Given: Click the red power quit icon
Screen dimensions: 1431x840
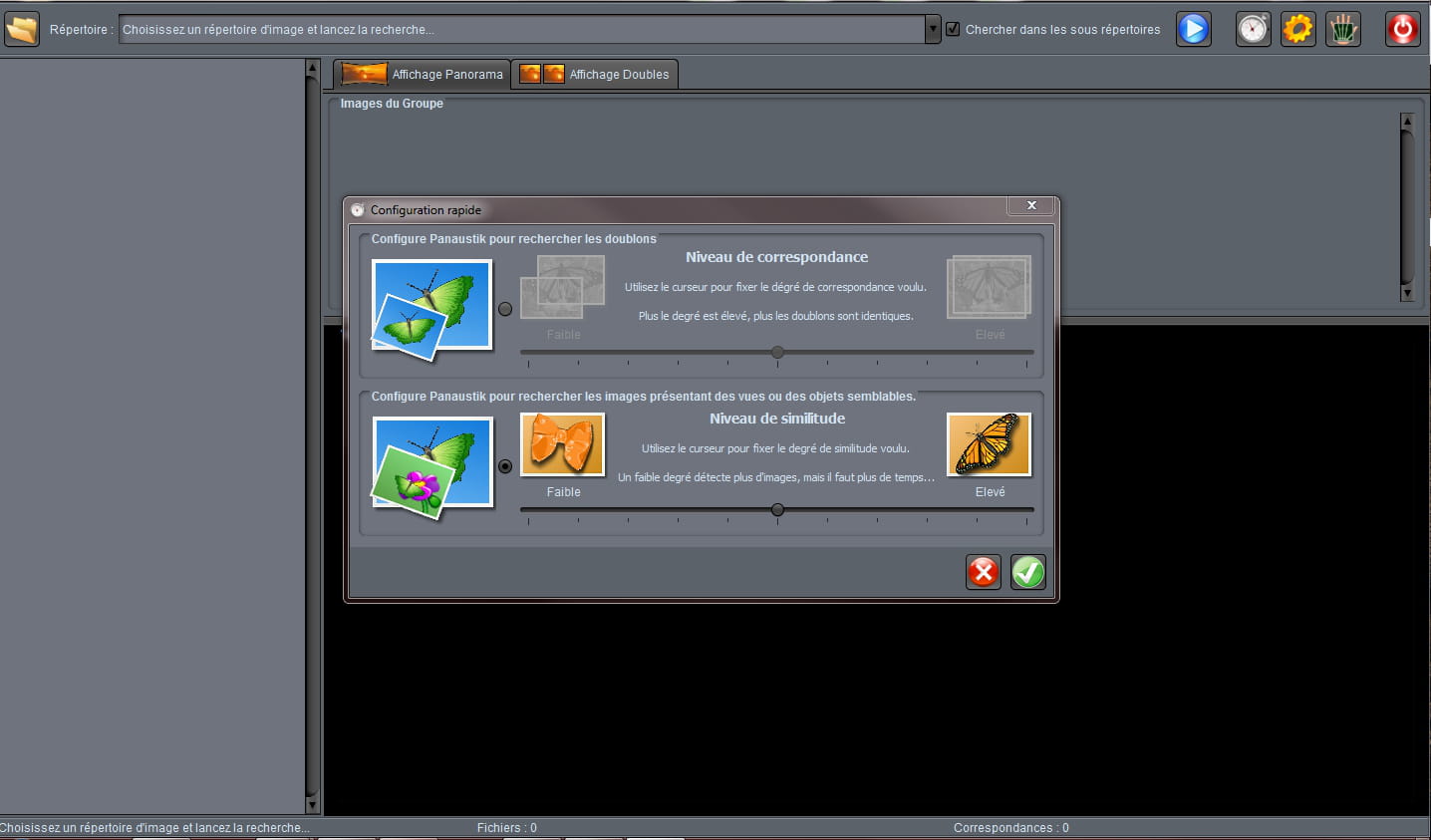Looking at the screenshot, I should point(1402,29).
